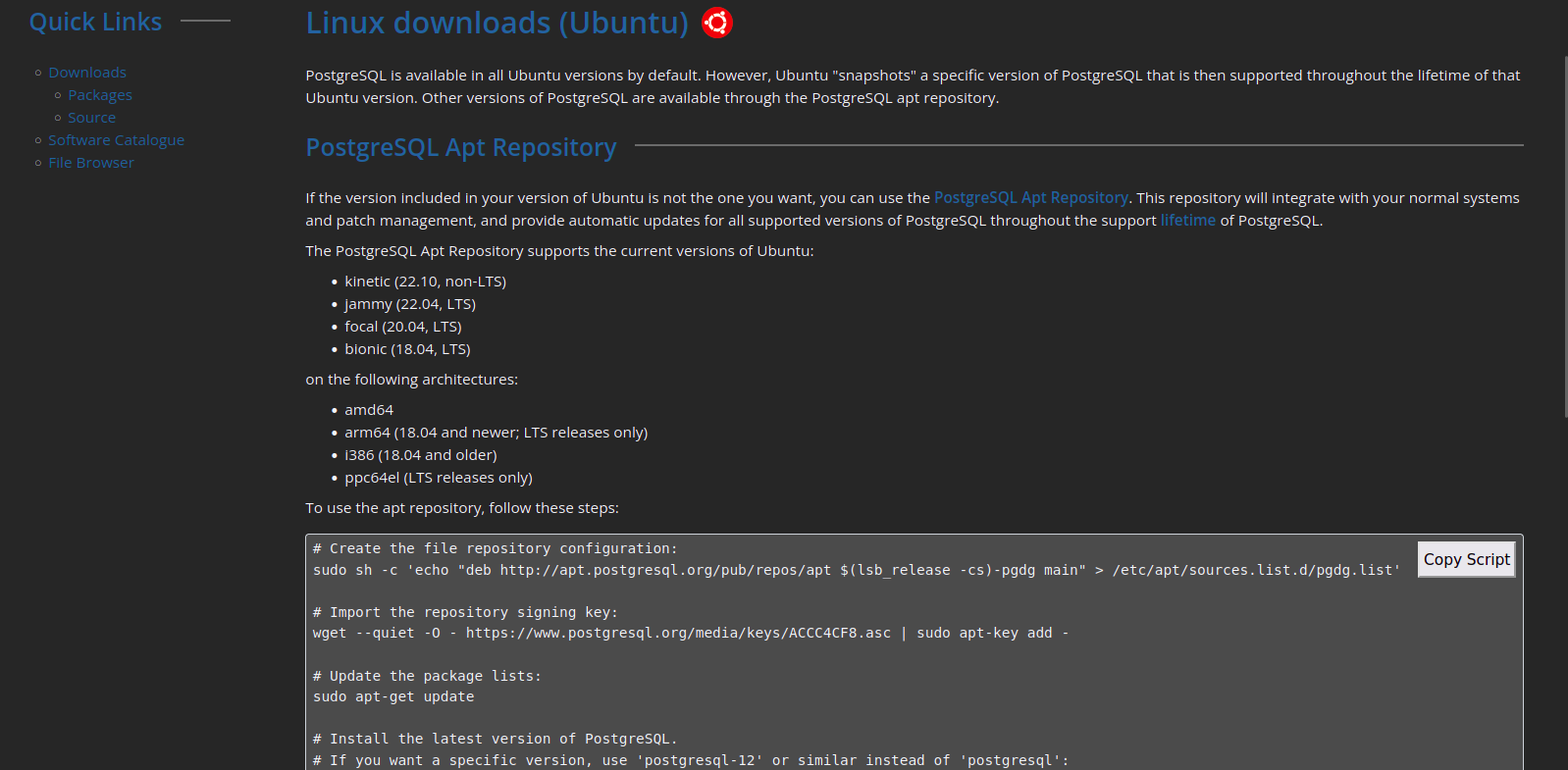Click the arm64 architecture entry

pyautogui.click(x=496, y=433)
